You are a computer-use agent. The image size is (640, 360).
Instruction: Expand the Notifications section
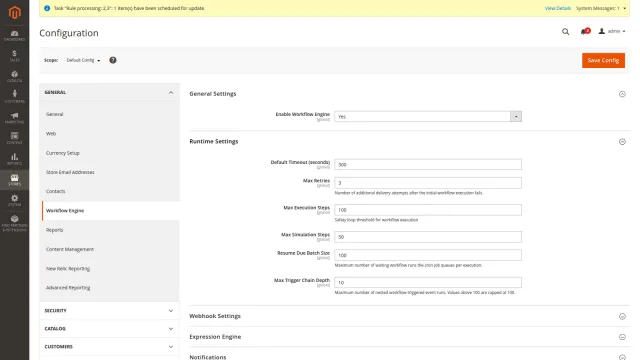[622, 357]
